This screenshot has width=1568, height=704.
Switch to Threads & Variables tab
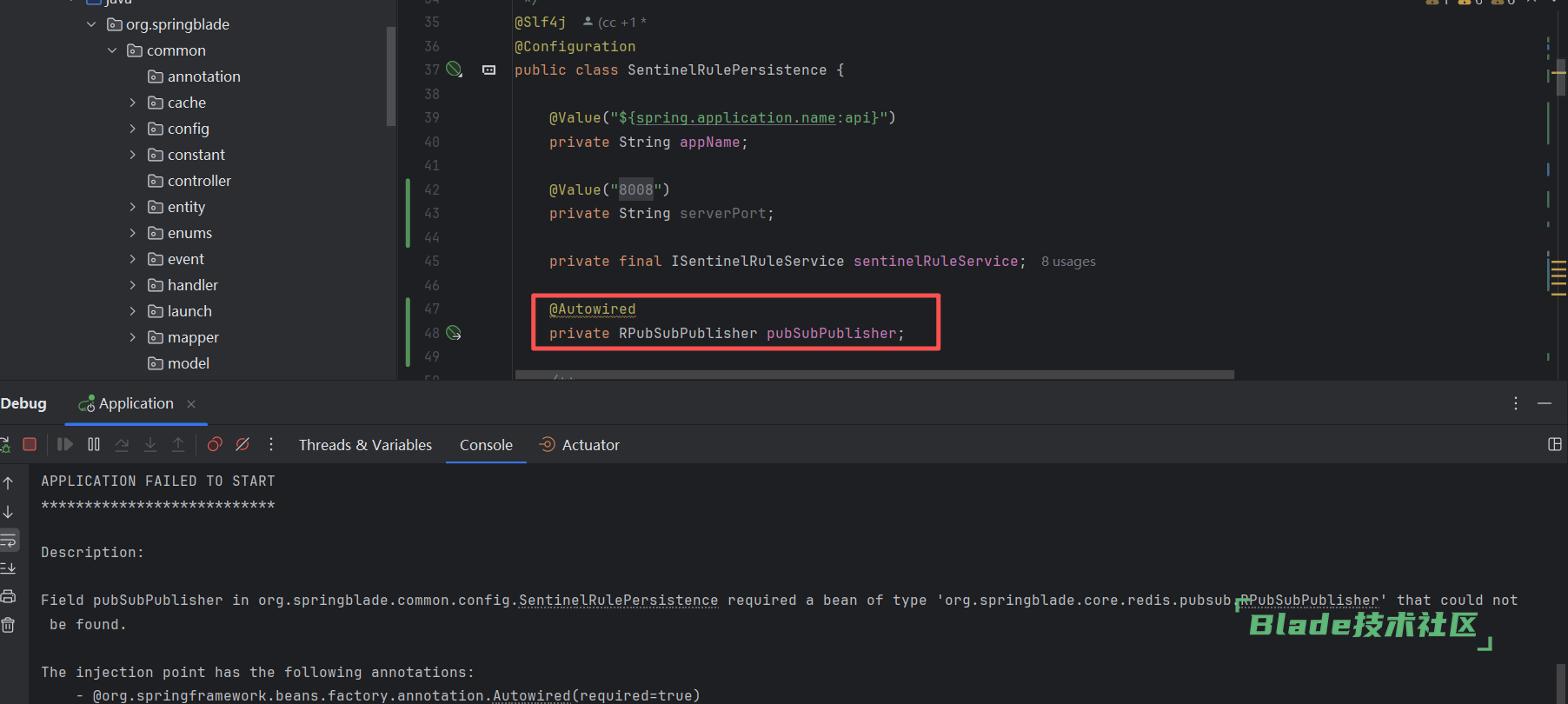click(365, 445)
